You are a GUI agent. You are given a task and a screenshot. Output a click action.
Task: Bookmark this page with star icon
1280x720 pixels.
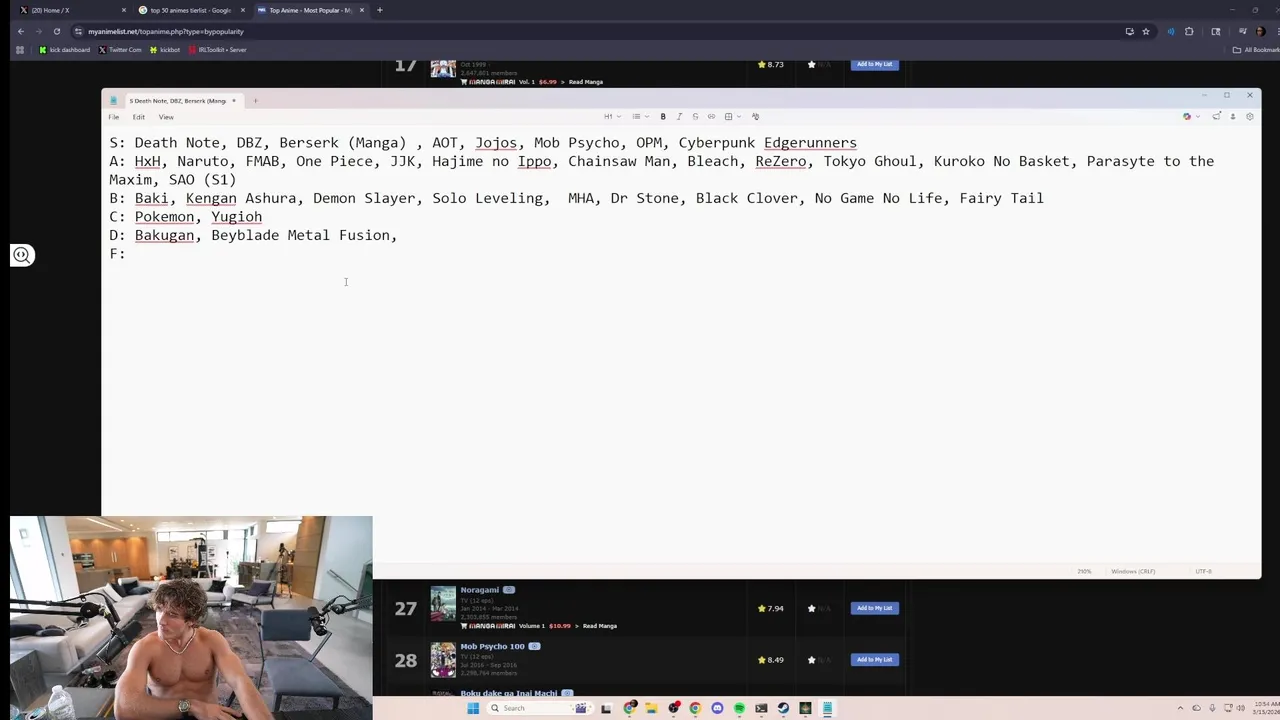pyautogui.click(x=1146, y=31)
